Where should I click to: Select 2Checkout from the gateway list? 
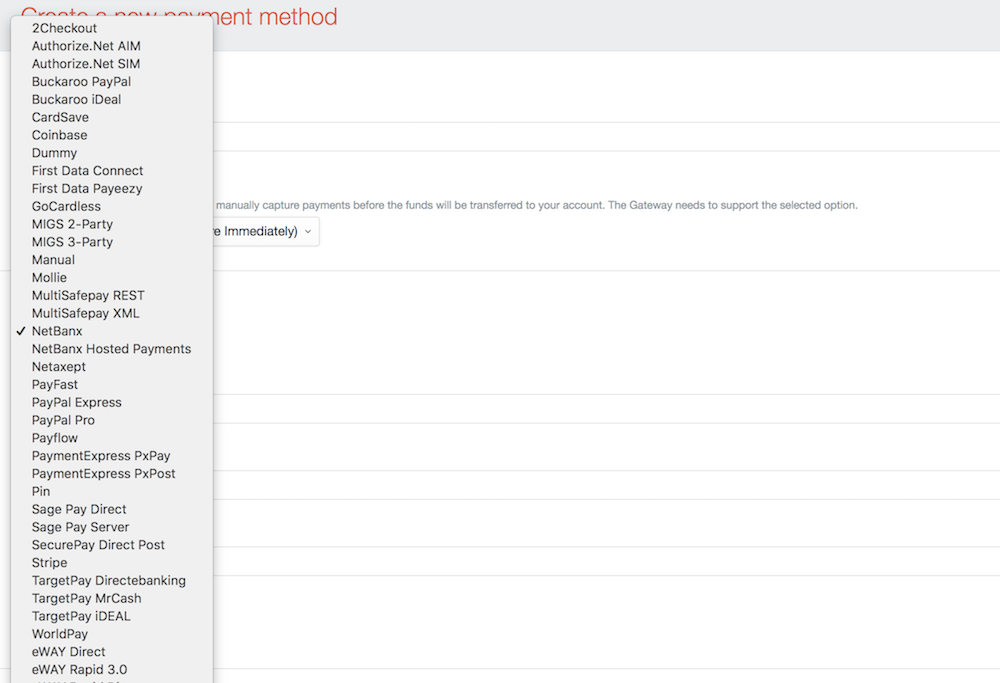(112, 28)
